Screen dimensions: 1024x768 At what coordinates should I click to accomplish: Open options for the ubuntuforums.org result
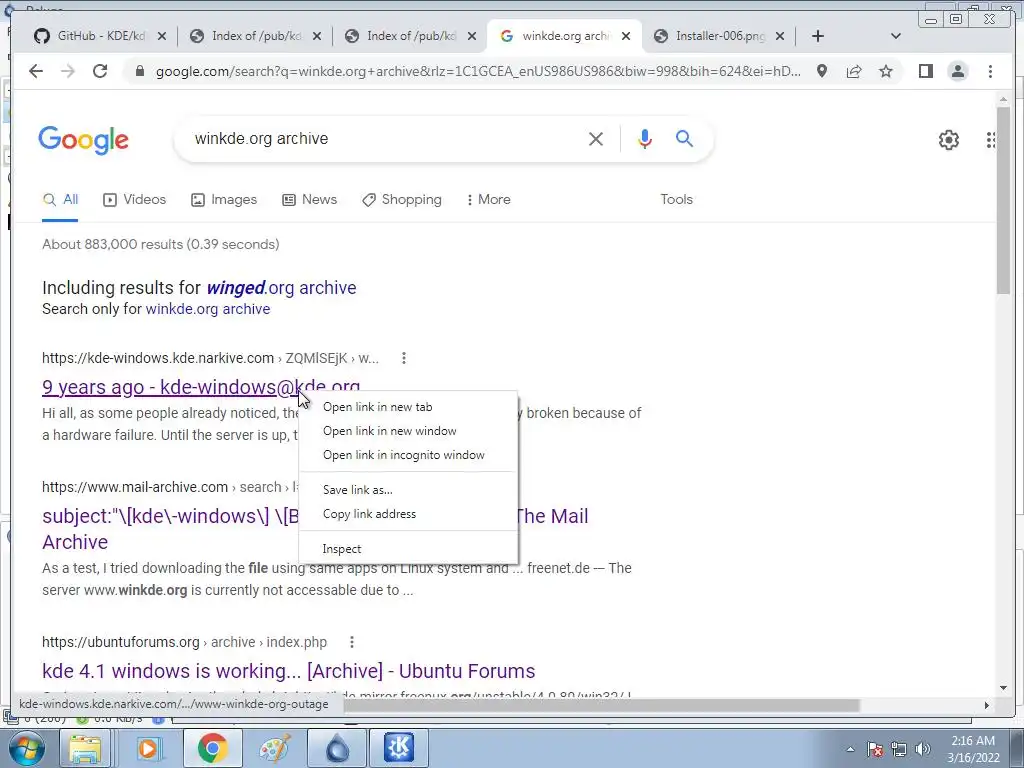click(352, 642)
